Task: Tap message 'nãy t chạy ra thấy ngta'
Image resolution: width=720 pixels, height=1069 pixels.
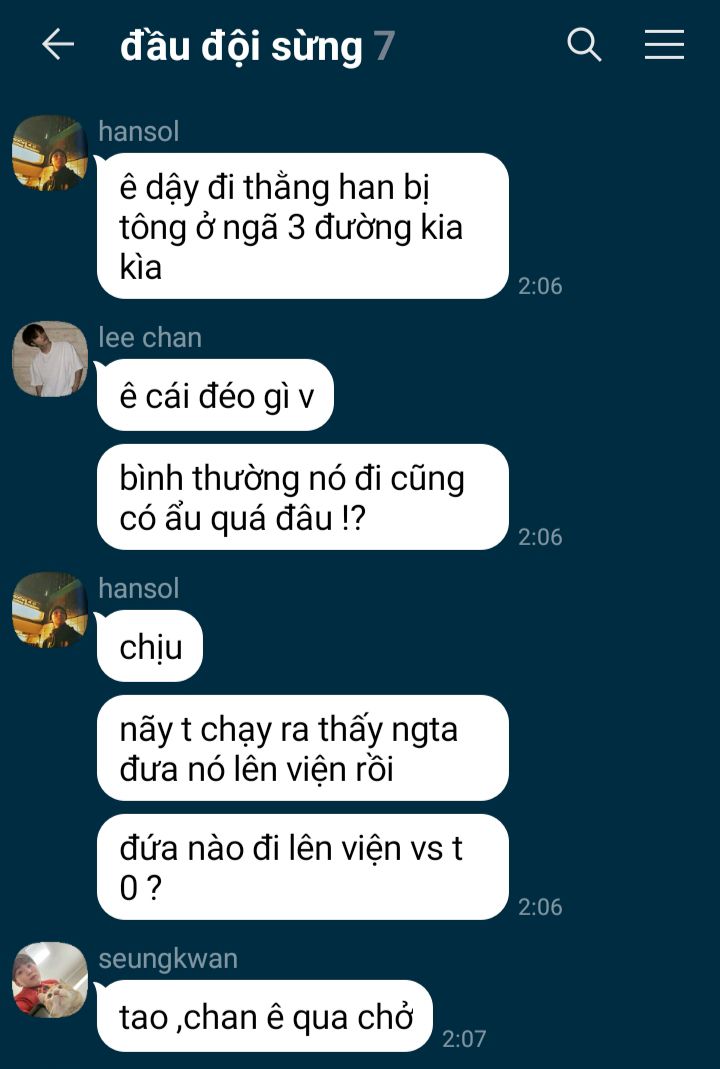Action: [303, 749]
